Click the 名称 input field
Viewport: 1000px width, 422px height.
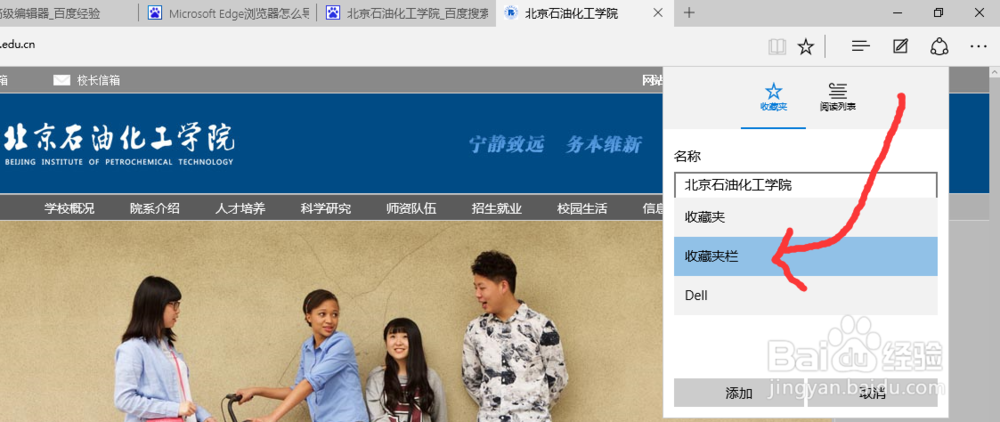point(805,185)
